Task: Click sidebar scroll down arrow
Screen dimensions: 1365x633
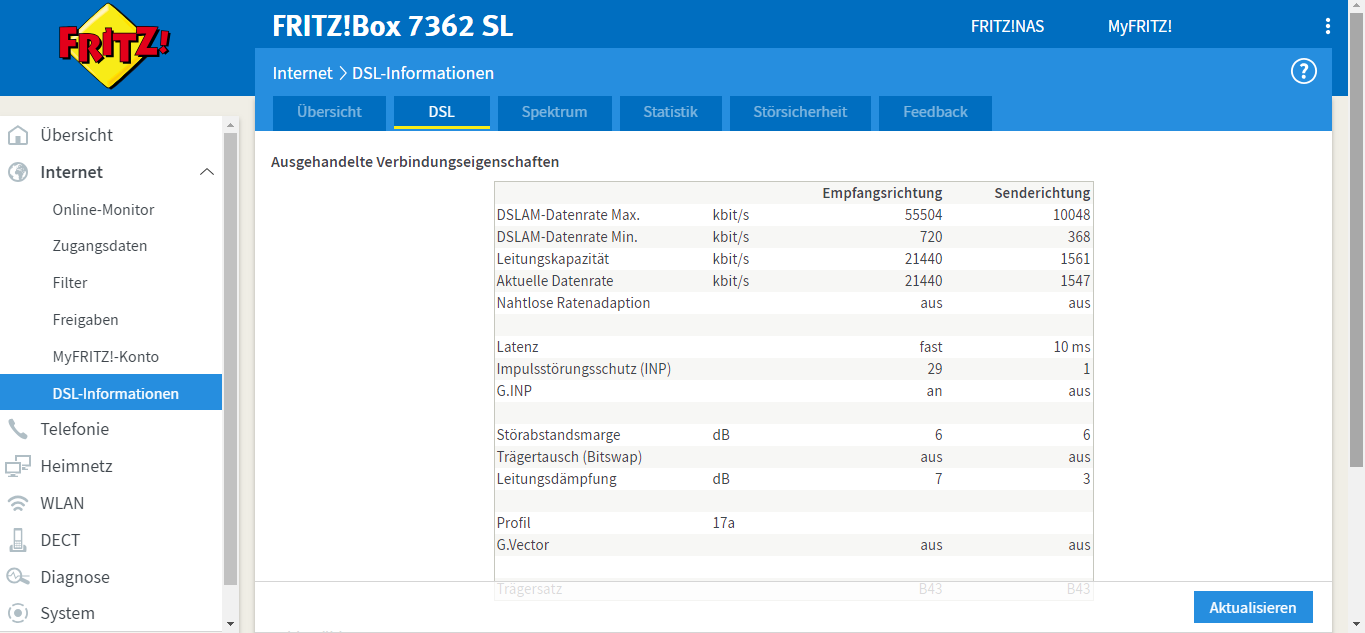Action: pos(230,624)
